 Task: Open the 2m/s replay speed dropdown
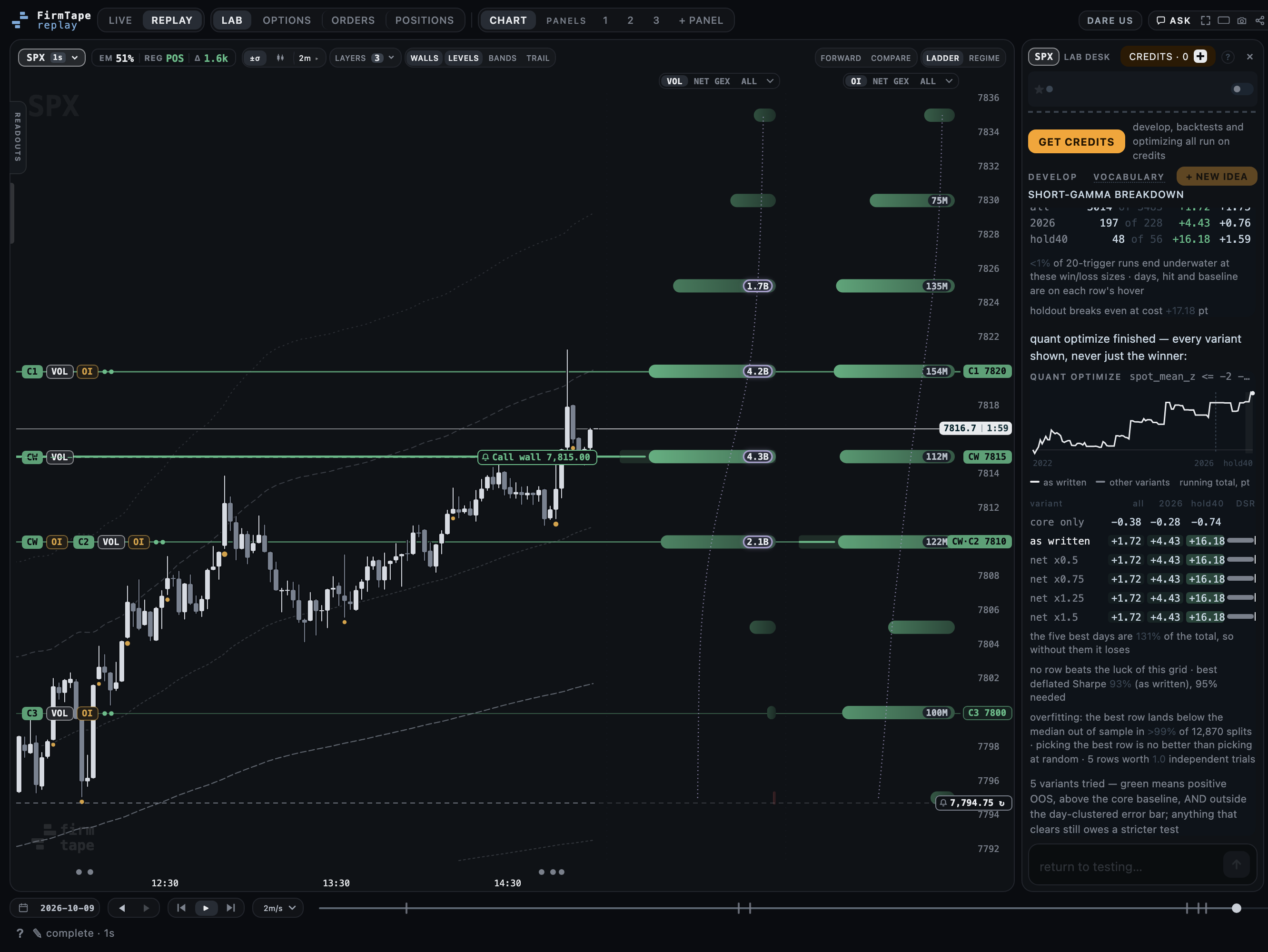click(278, 908)
